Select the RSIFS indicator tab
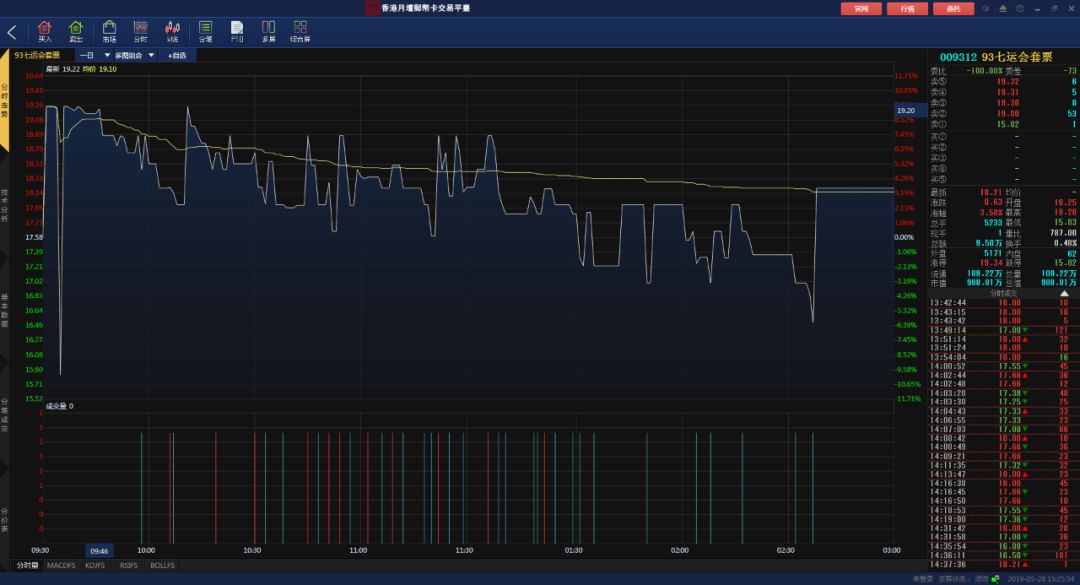The width and height of the screenshot is (1080, 585). [129, 565]
